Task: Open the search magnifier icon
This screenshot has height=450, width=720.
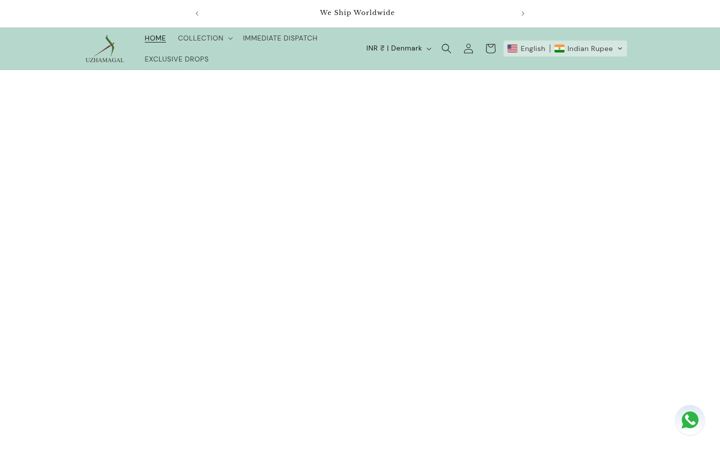Action: tap(446, 49)
